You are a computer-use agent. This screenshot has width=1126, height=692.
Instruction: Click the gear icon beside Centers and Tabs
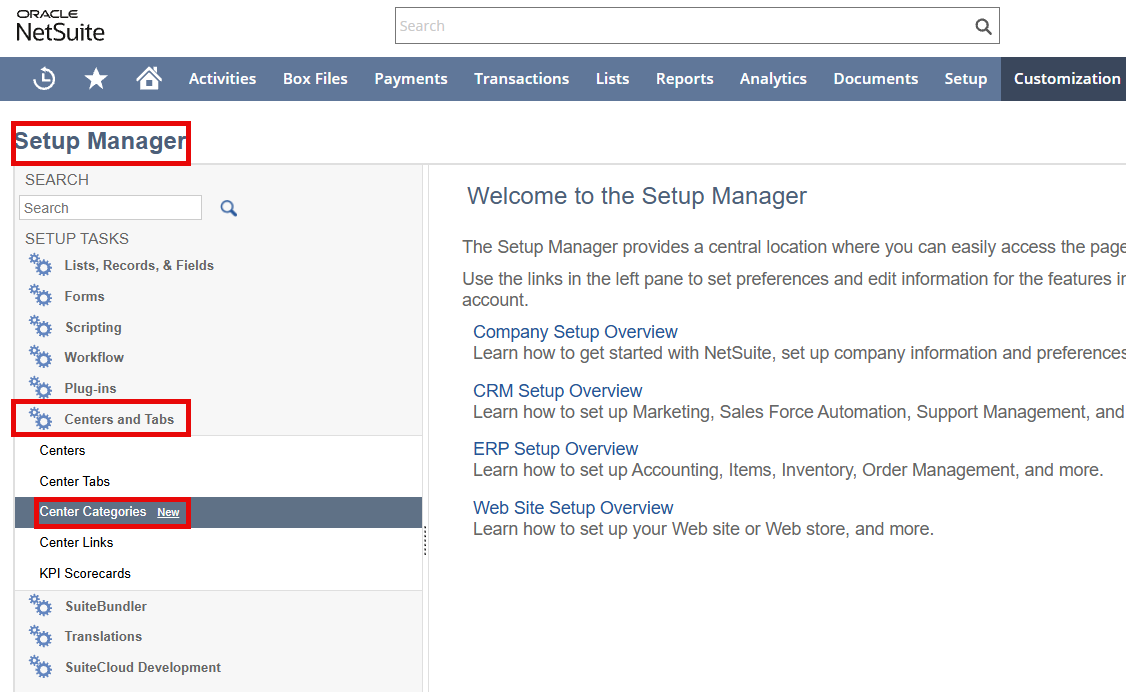point(40,419)
